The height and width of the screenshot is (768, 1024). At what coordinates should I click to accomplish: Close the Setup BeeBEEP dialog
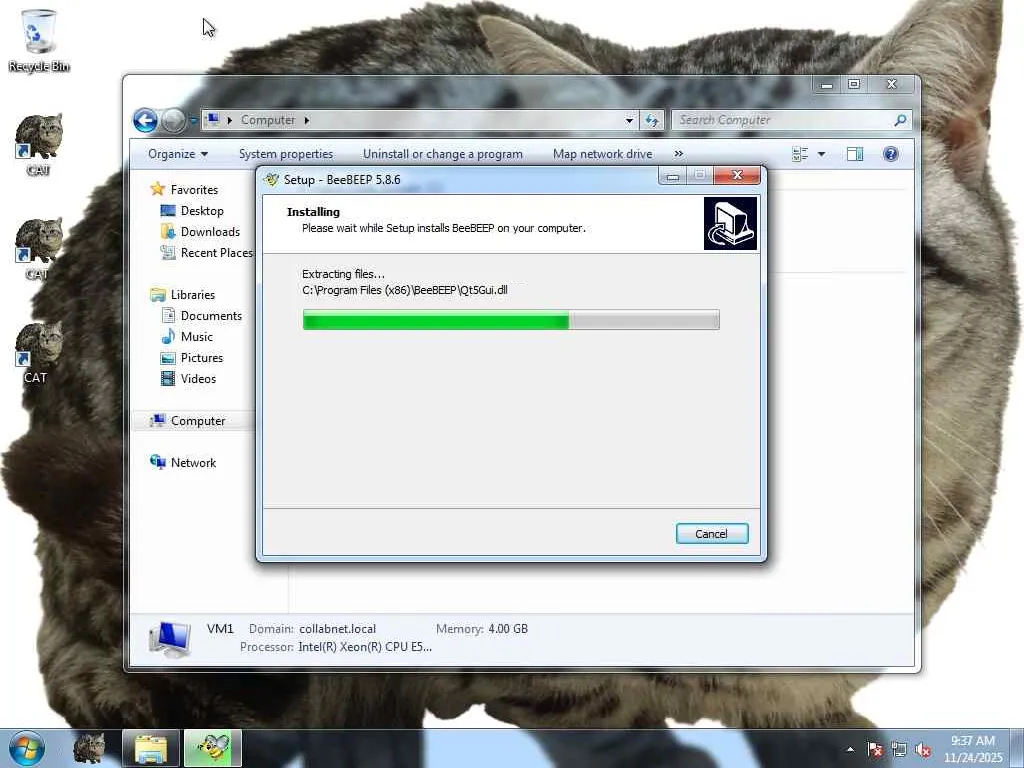pos(737,175)
